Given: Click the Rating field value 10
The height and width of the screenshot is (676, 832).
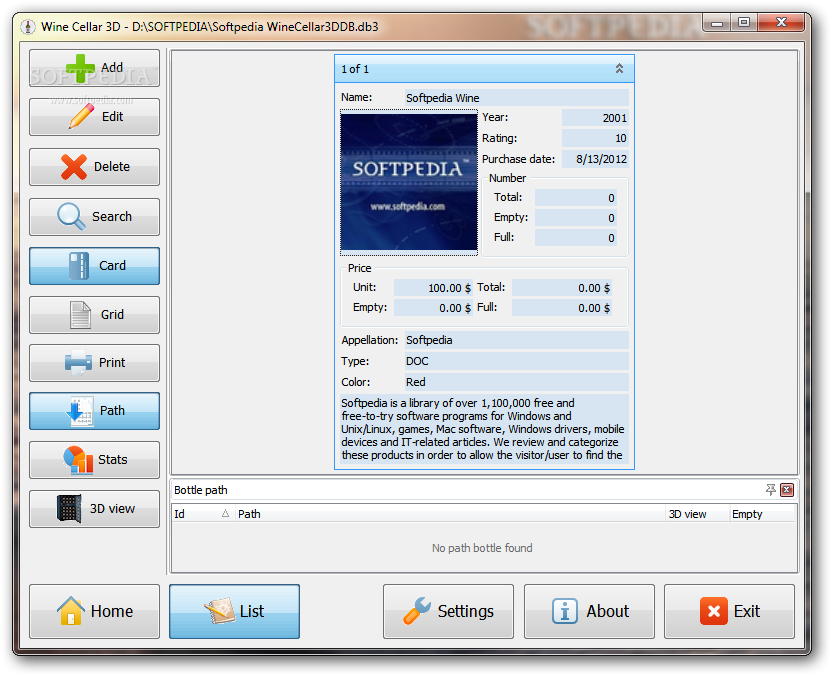Looking at the screenshot, I should point(595,138).
